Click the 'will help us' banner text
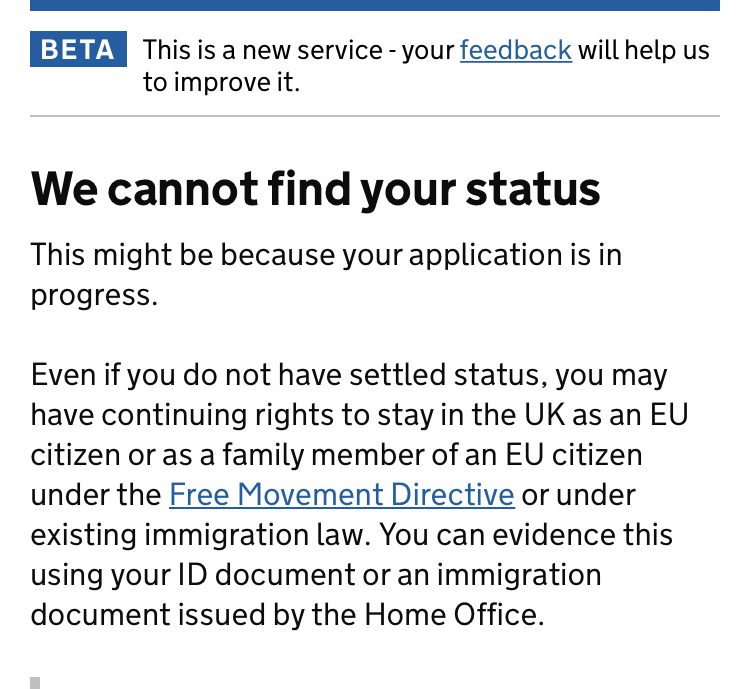Viewport: 750px width, 689px height. coord(643,50)
